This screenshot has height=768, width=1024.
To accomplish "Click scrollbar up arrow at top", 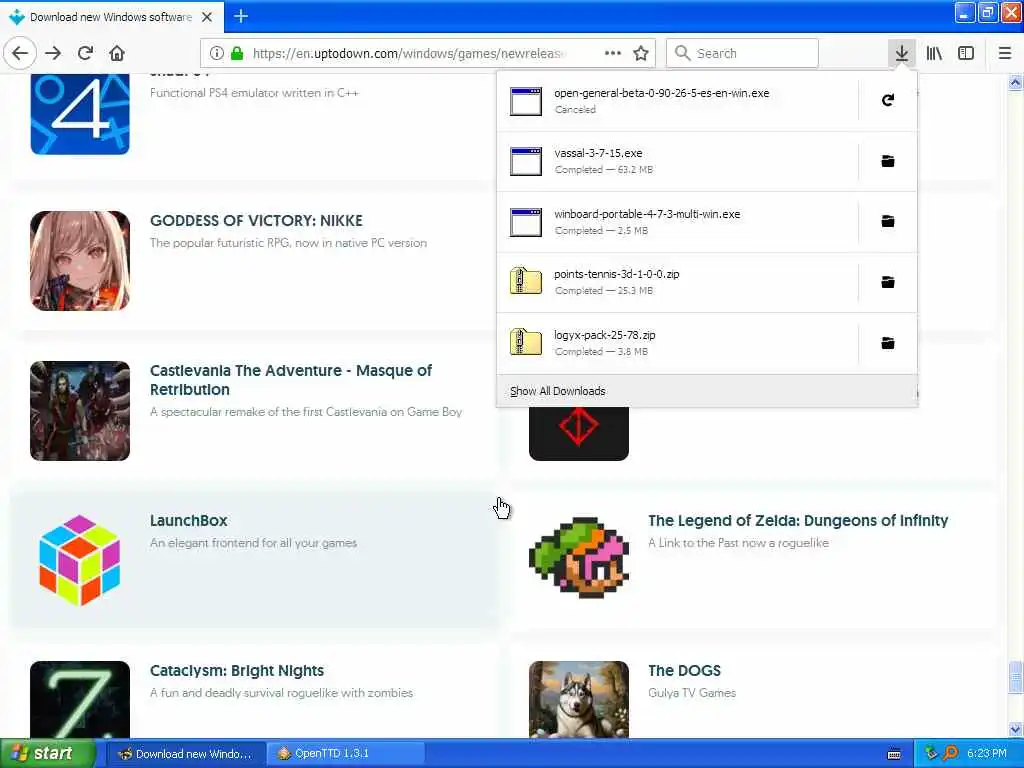I will 1016,82.
